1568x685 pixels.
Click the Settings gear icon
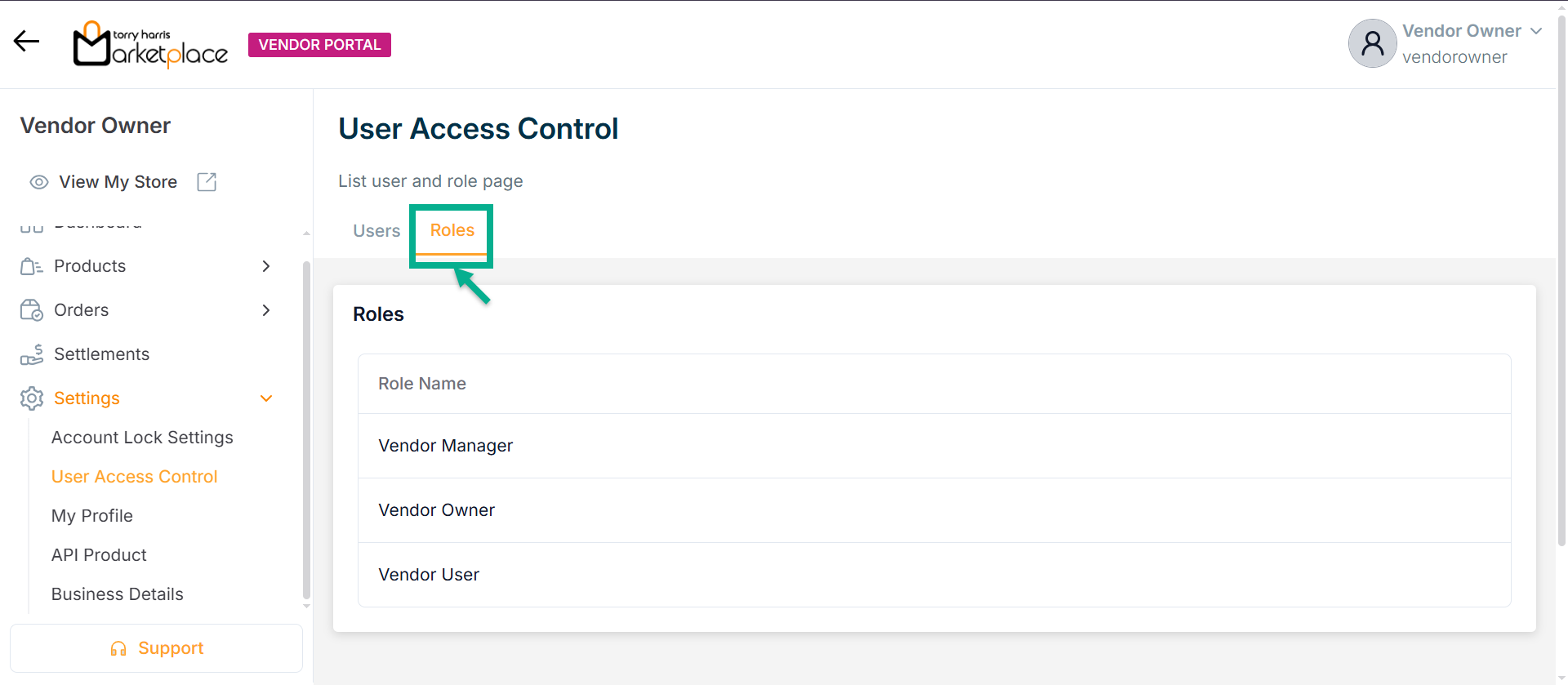31,398
